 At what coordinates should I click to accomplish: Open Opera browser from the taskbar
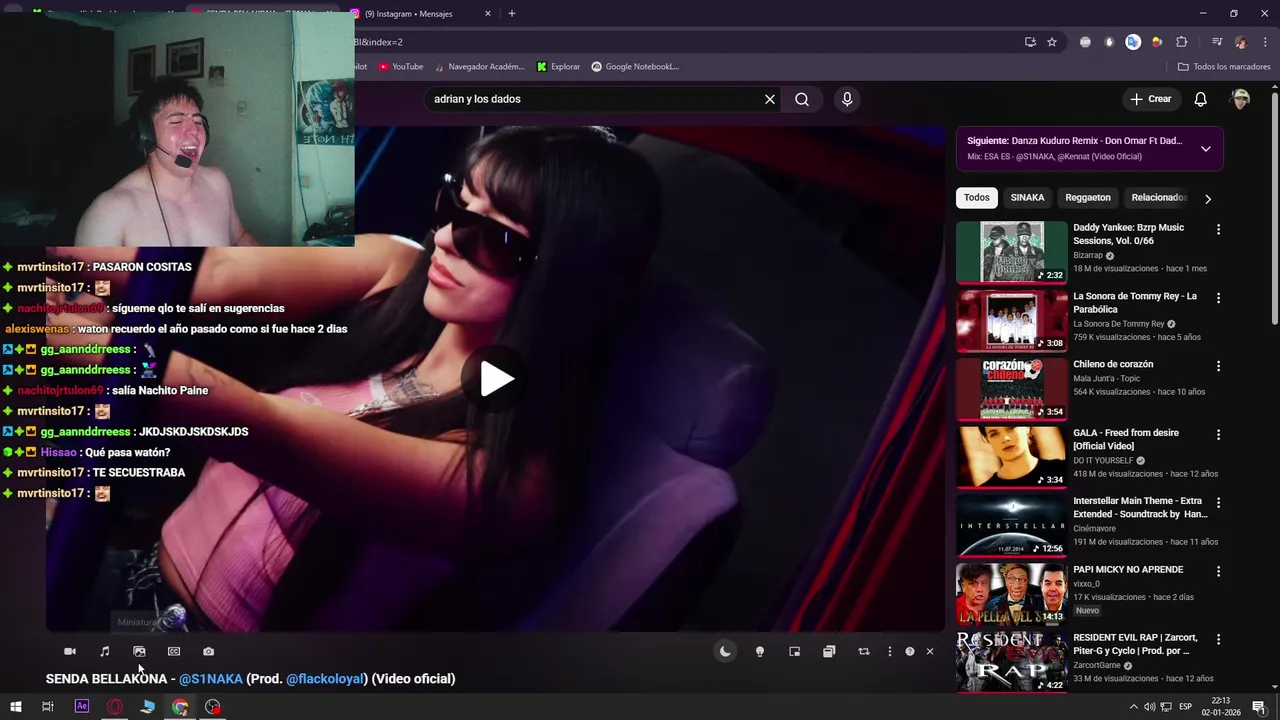point(115,707)
